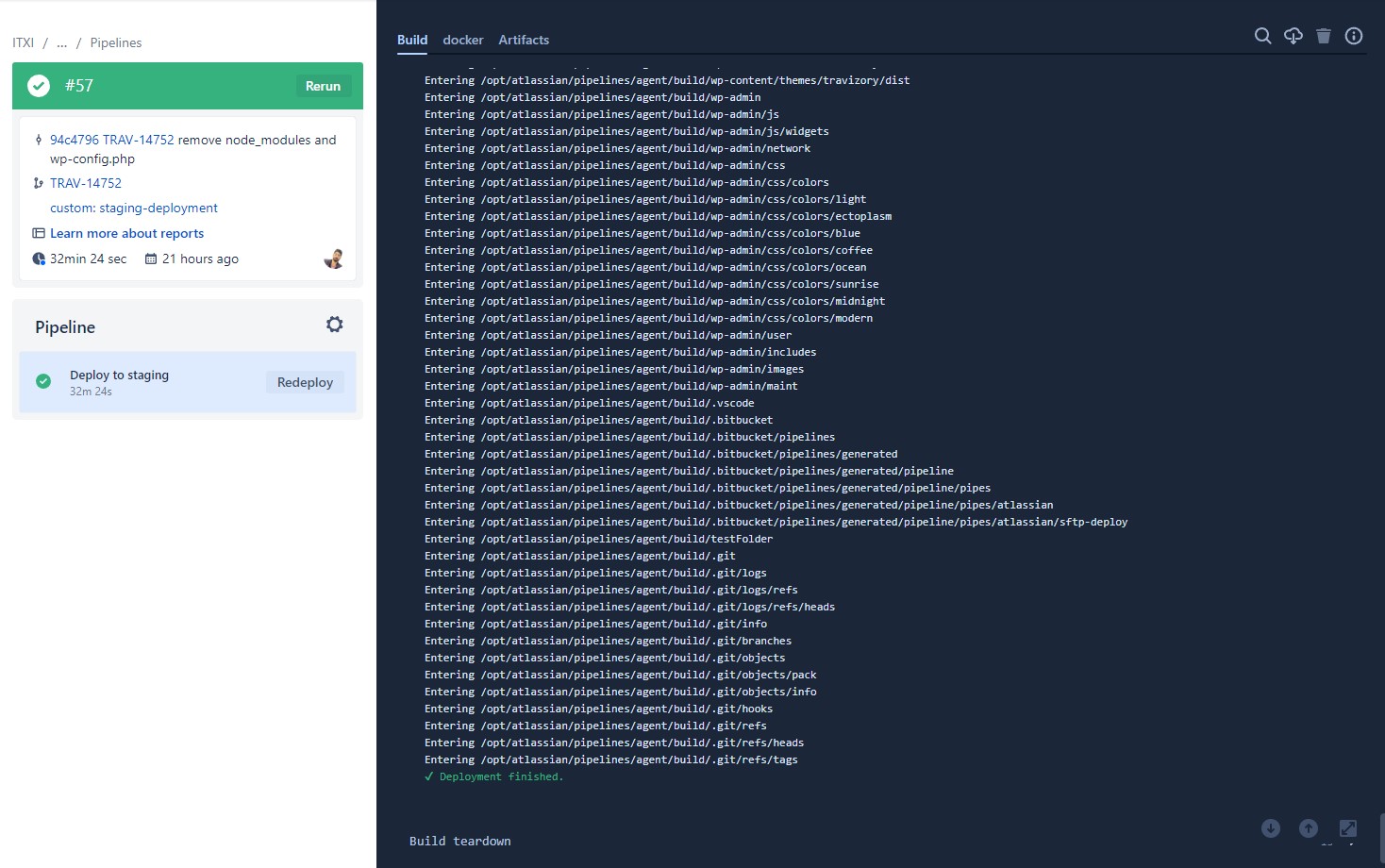The width and height of the screenshot is (1385, 868).
Task: Switch to the Artifacts tab
Action: click(x=524, y=40)
